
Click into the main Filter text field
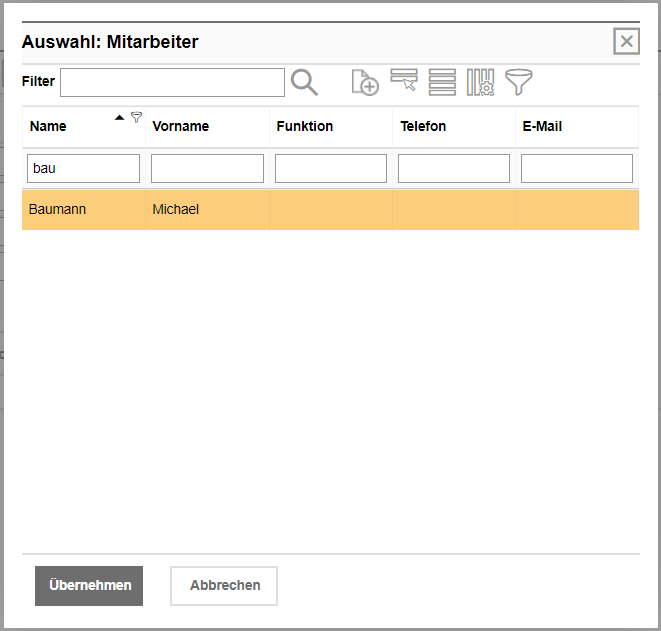172,82
